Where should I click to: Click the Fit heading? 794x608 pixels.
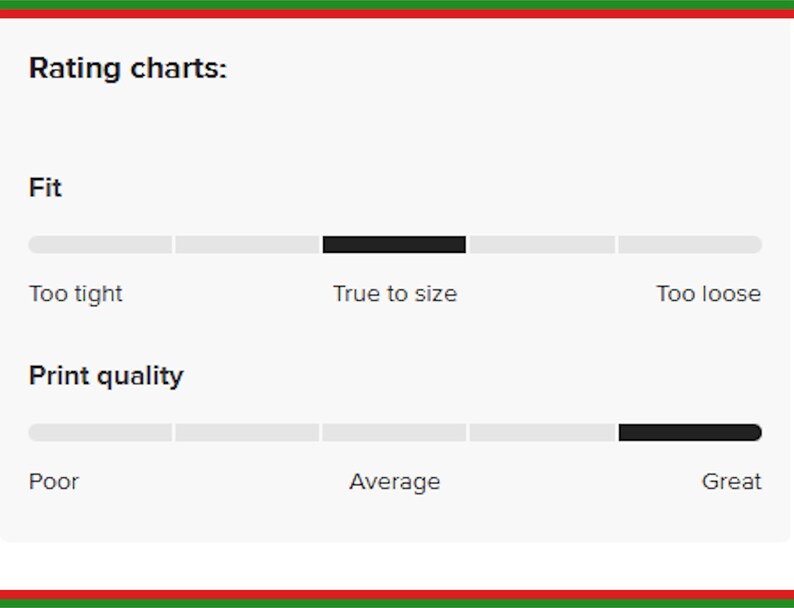point(45,188)
